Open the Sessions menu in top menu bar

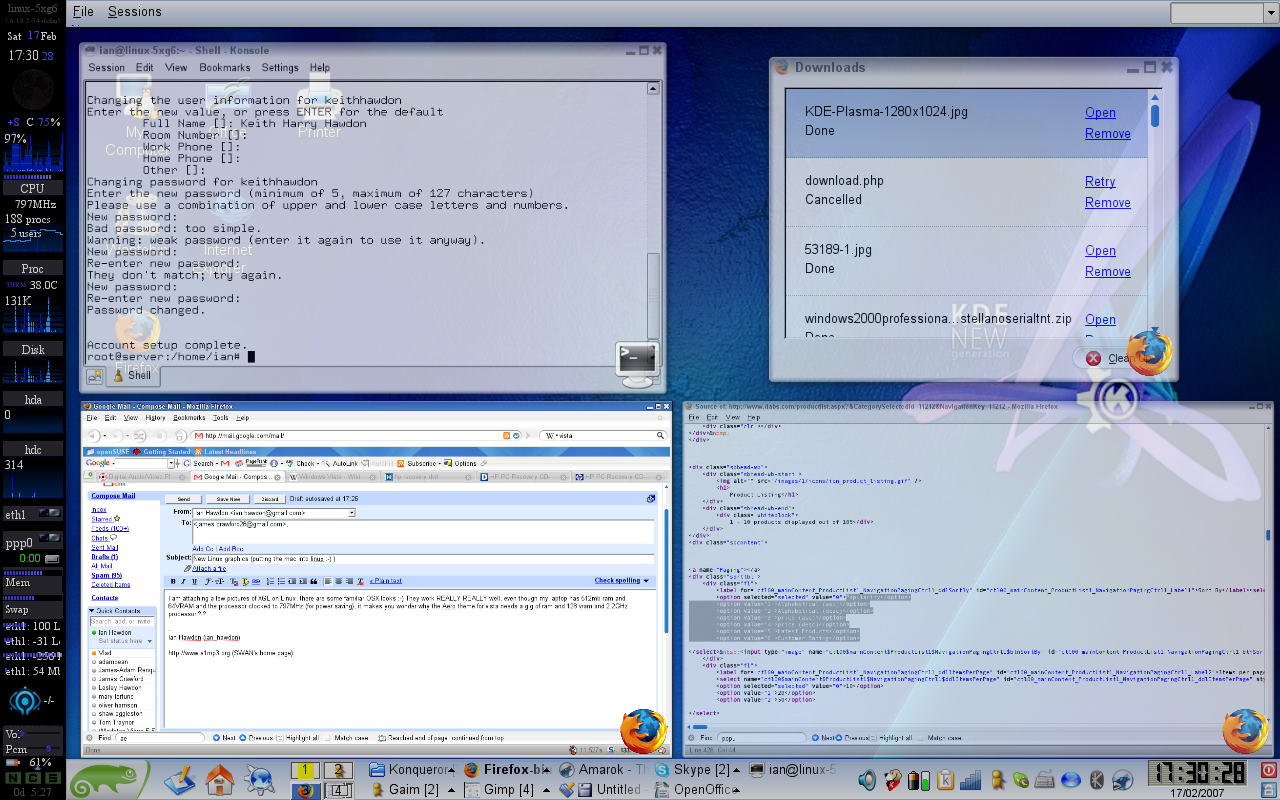134,12
